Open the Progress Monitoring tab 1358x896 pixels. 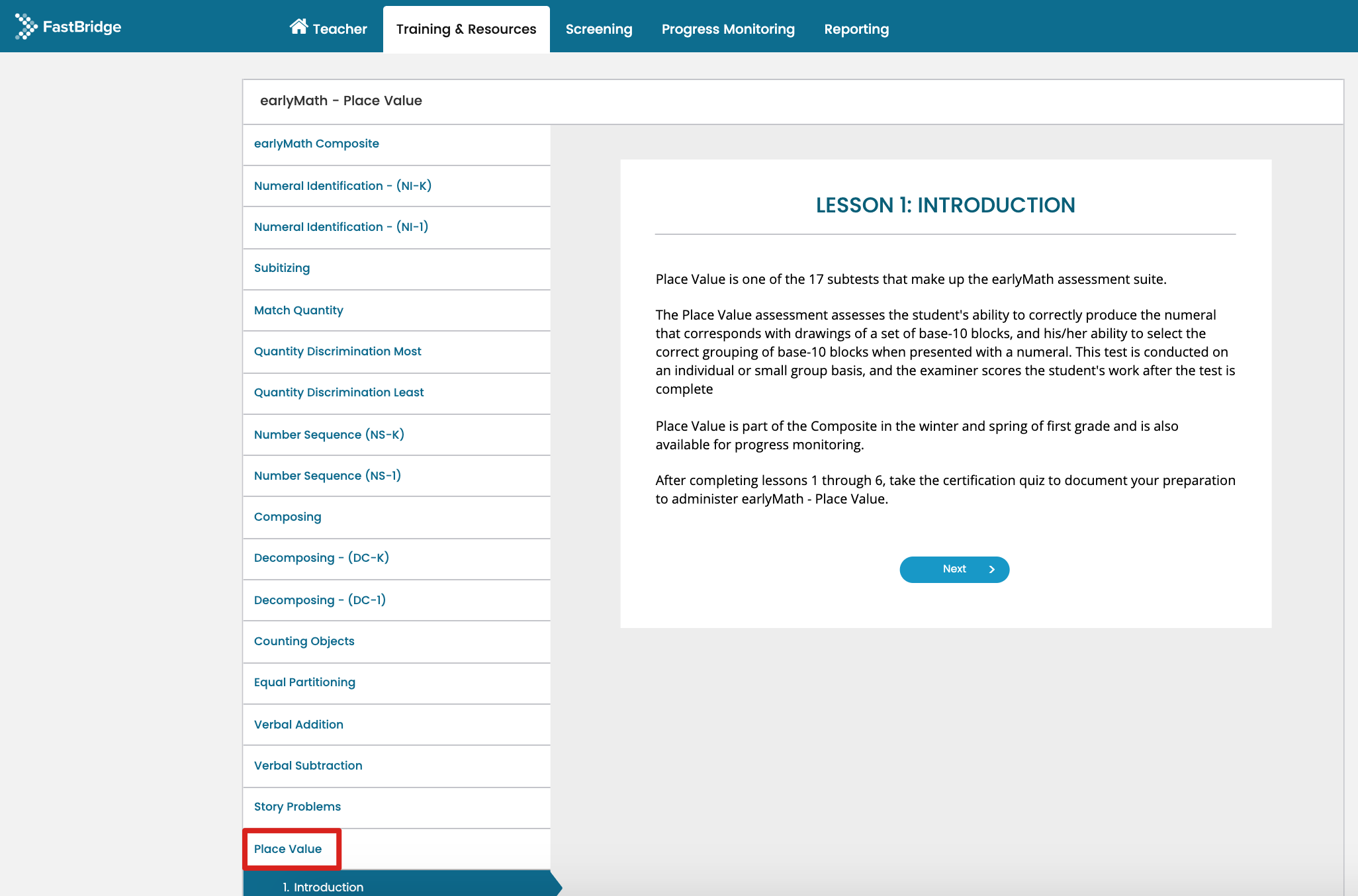(728, 29)
